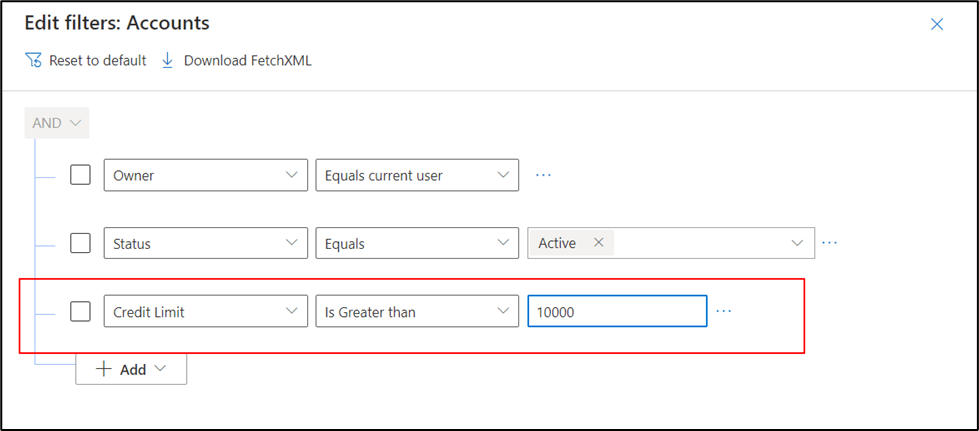The height and width of the screenshot is (431, 979).
Task: Click the plus icon on Add button
Action: [x=104, y=369]
